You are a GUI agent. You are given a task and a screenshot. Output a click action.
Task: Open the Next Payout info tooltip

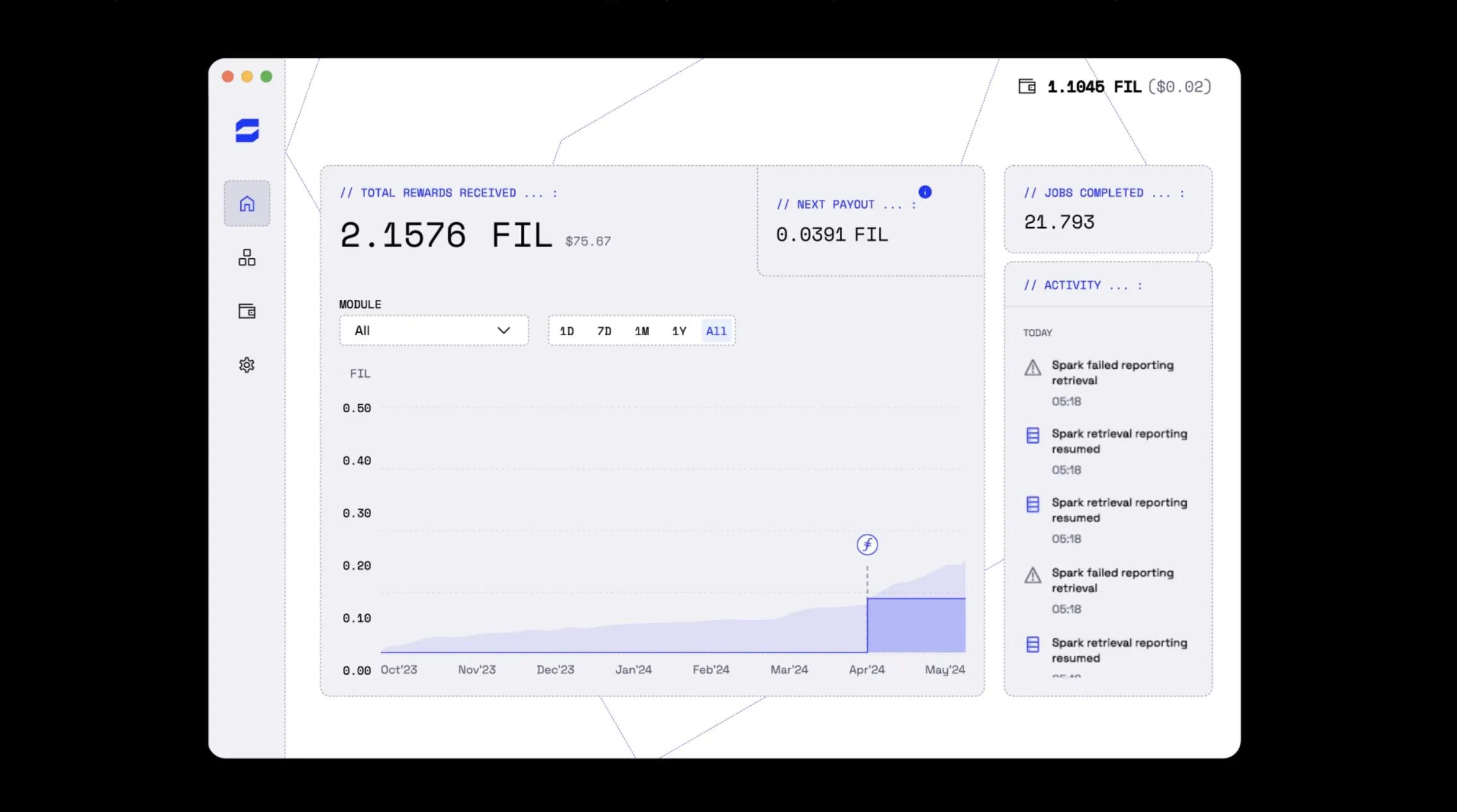pos(925,192)
